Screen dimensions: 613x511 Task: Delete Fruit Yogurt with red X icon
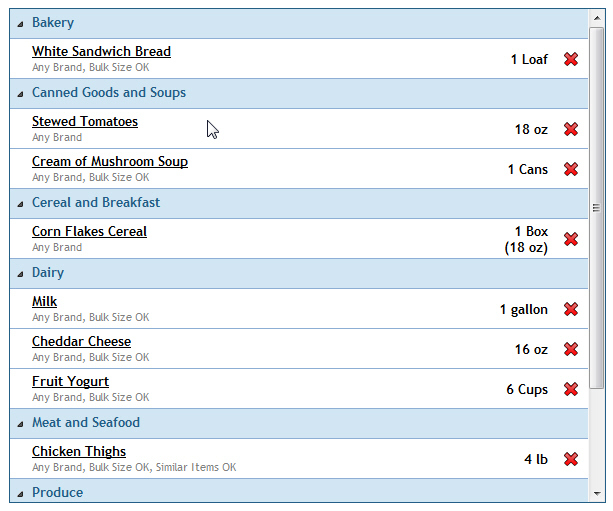click(571, 389)
